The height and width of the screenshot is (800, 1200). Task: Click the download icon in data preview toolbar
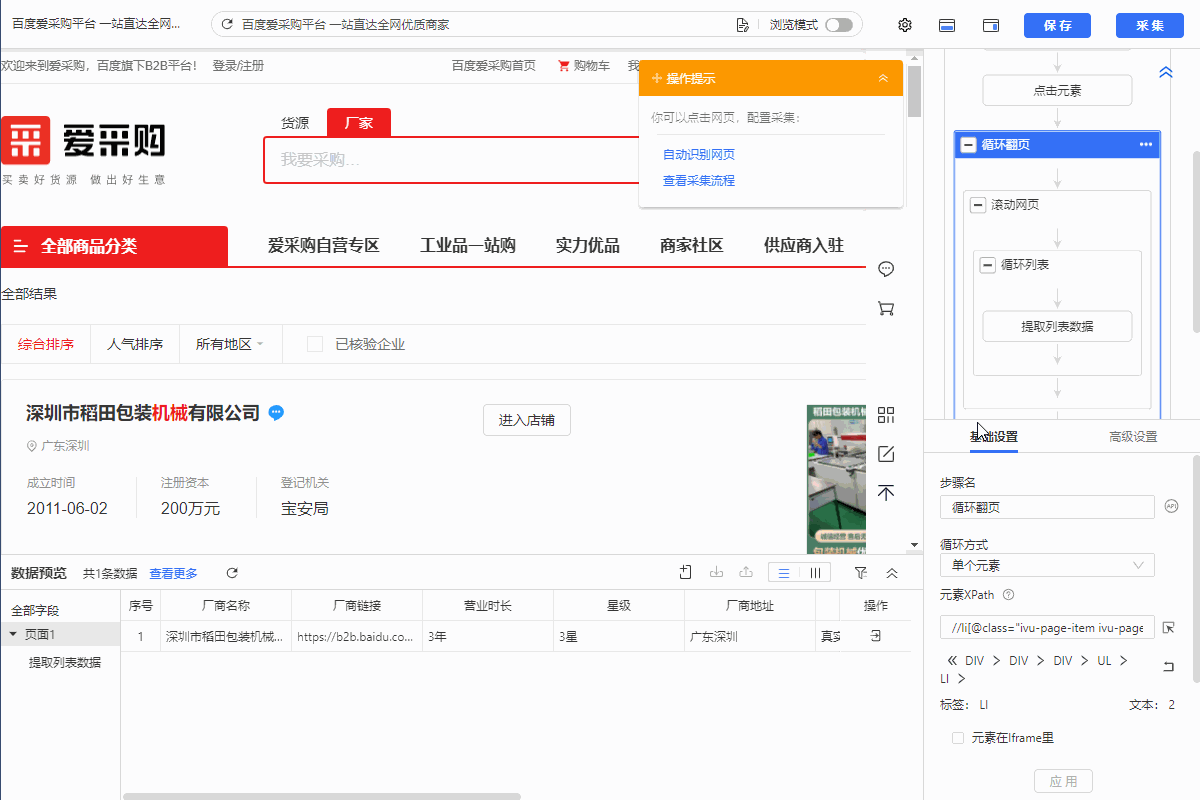pyautogui.click(x=716, y=573)
